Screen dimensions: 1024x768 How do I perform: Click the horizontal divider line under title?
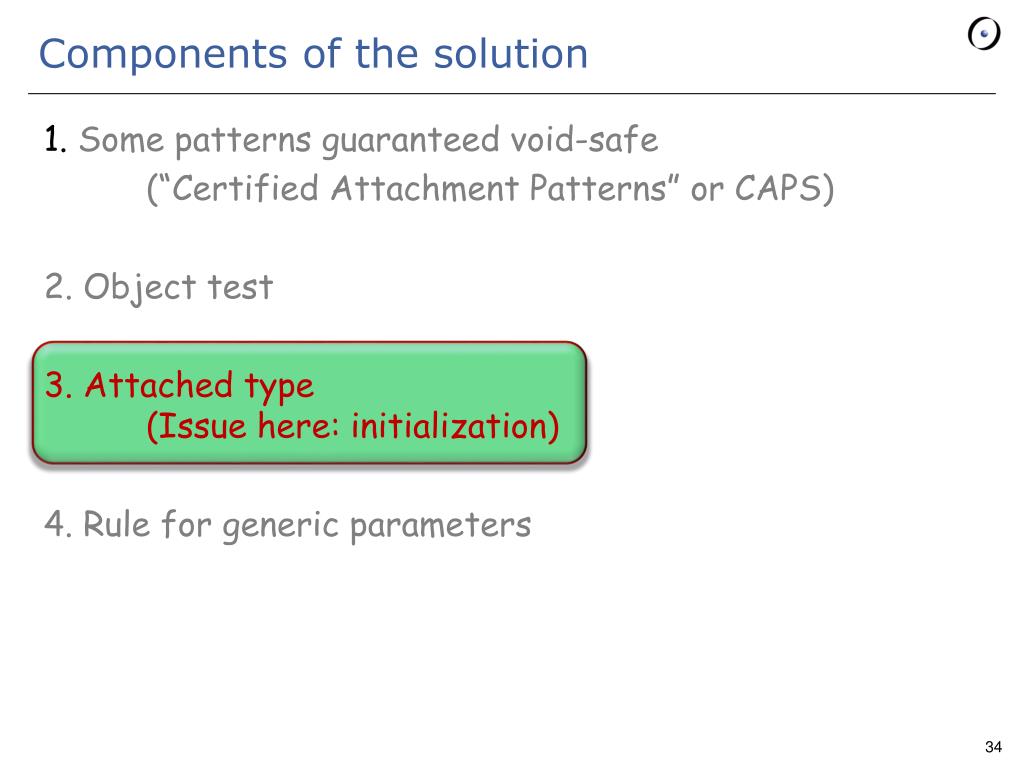(x=511, y=93)
